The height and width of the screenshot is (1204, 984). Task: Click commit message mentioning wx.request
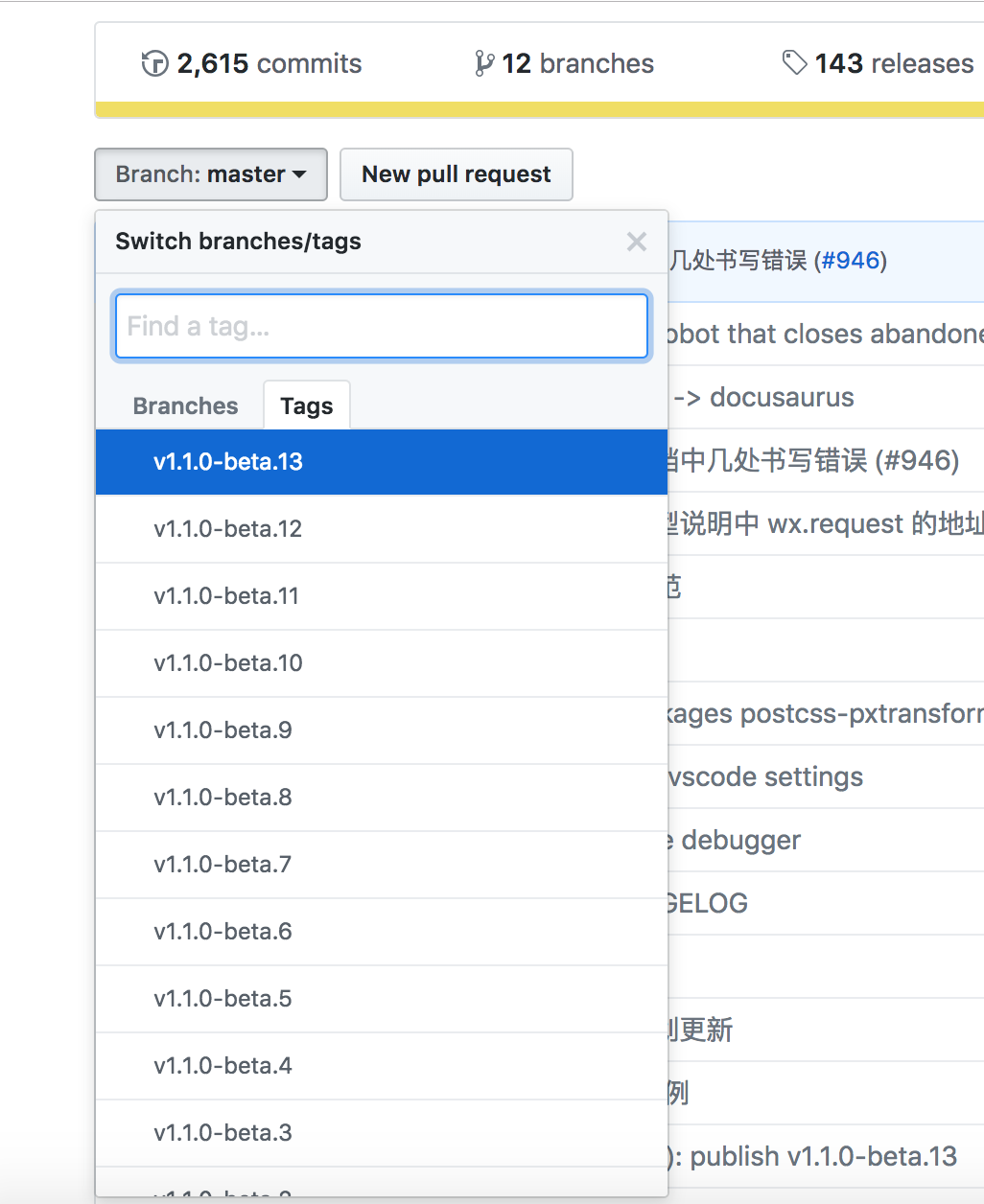(826, 523)
